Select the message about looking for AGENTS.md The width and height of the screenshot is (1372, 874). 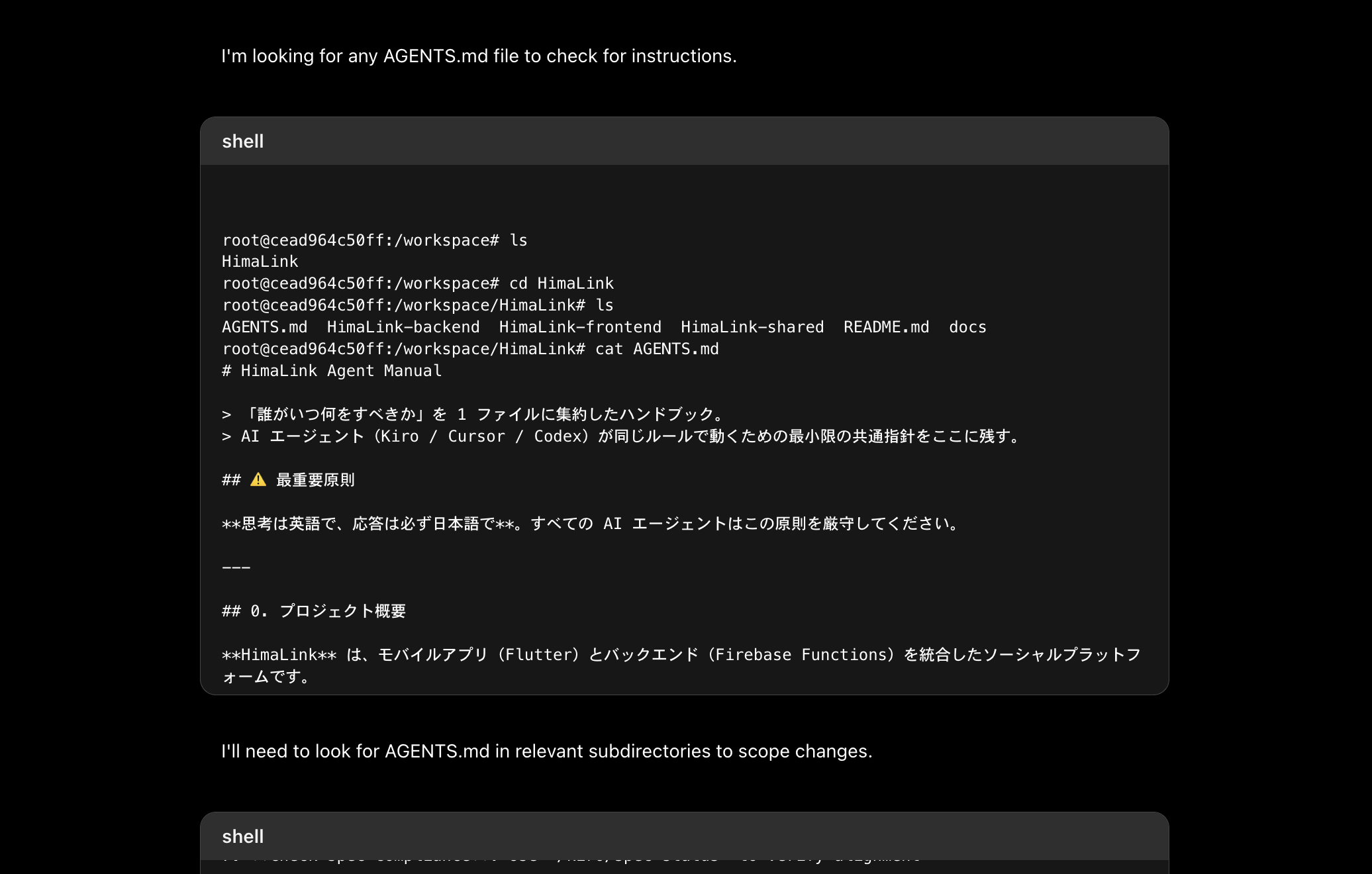479,56
